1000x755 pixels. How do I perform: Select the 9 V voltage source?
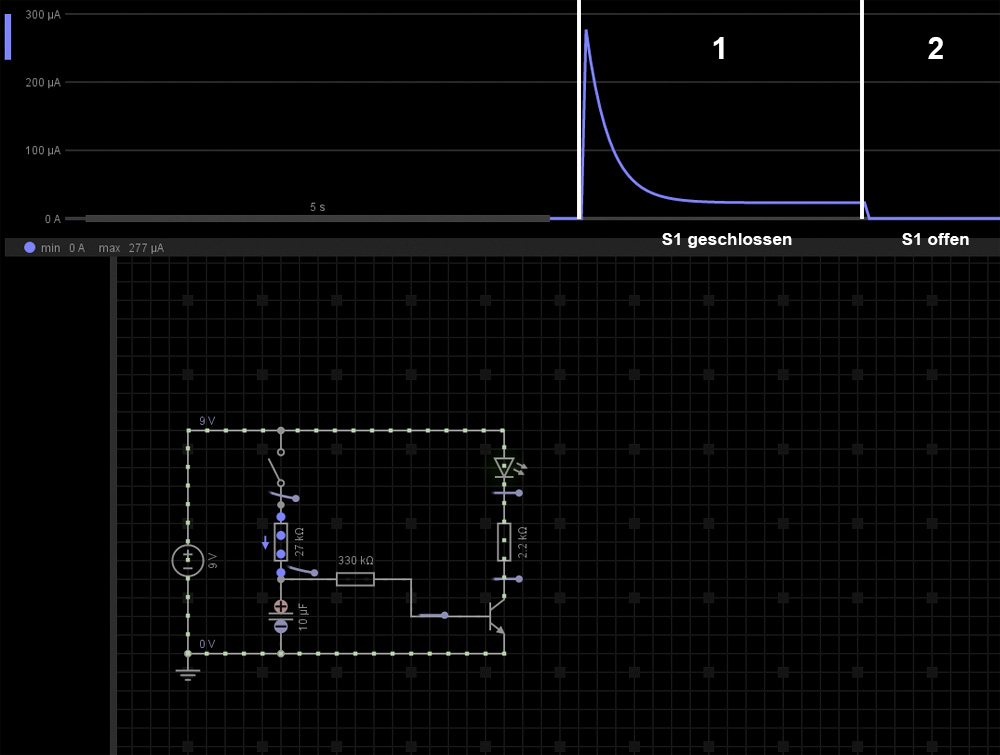[x=188, y=560]
